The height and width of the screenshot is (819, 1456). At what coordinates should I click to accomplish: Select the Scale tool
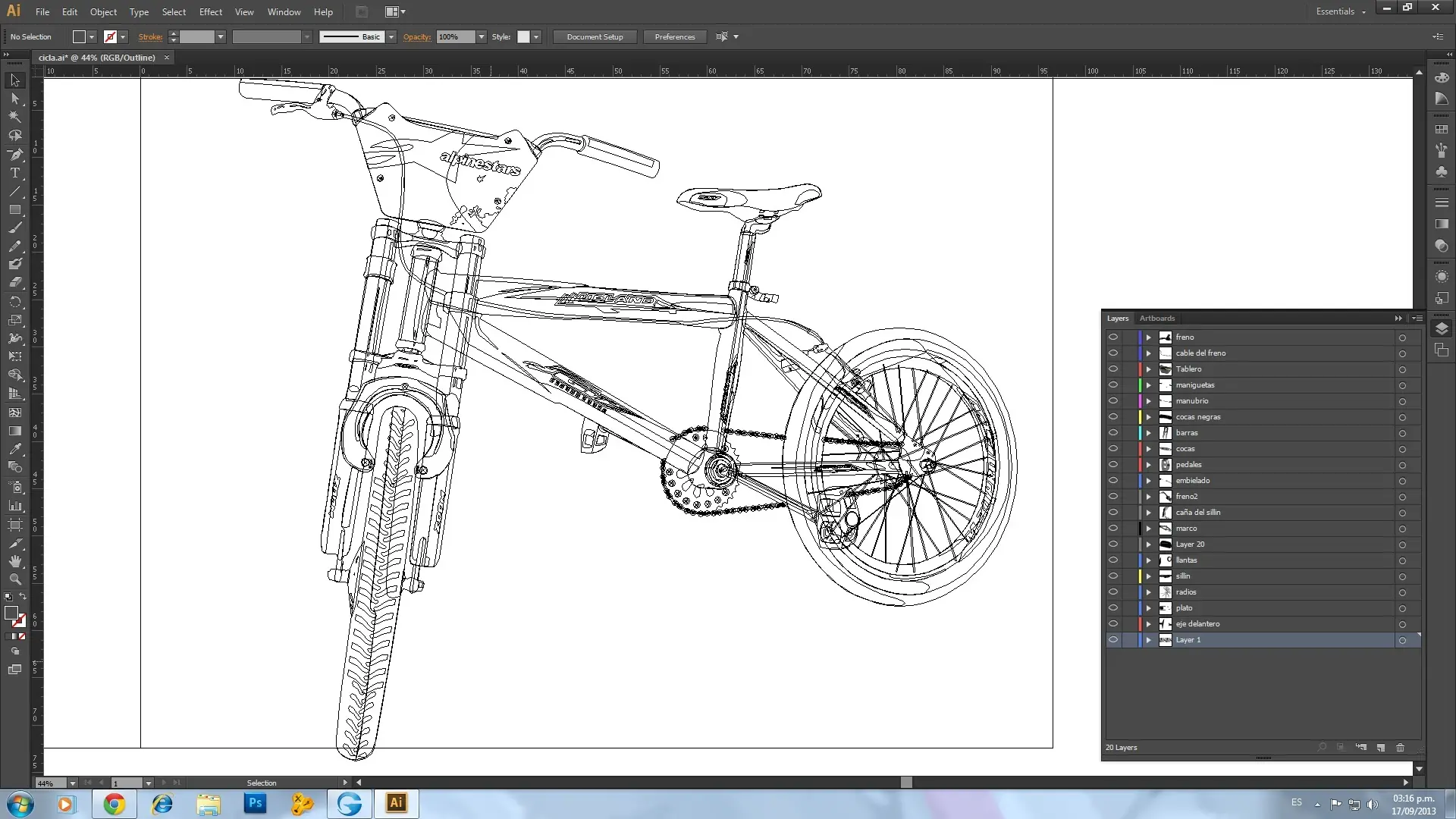[x=14, y=319]
